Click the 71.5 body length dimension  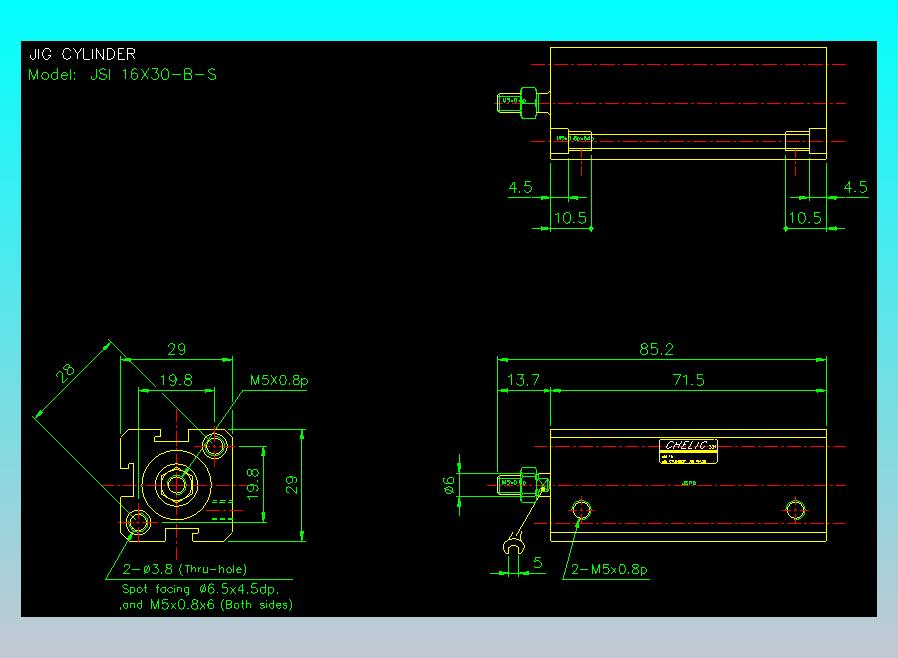click(688, 380)
